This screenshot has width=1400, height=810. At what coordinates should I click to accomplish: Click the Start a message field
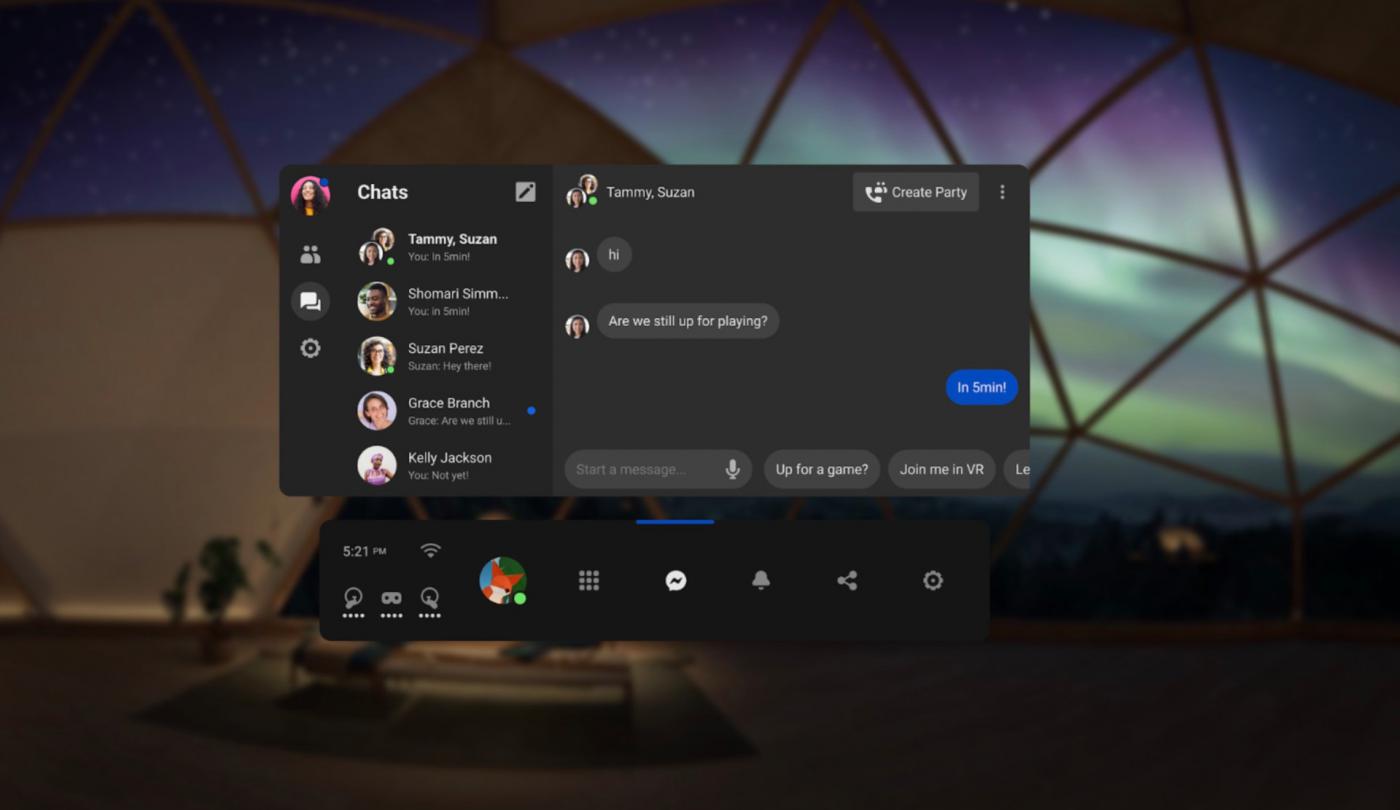(x=658, y=469)
